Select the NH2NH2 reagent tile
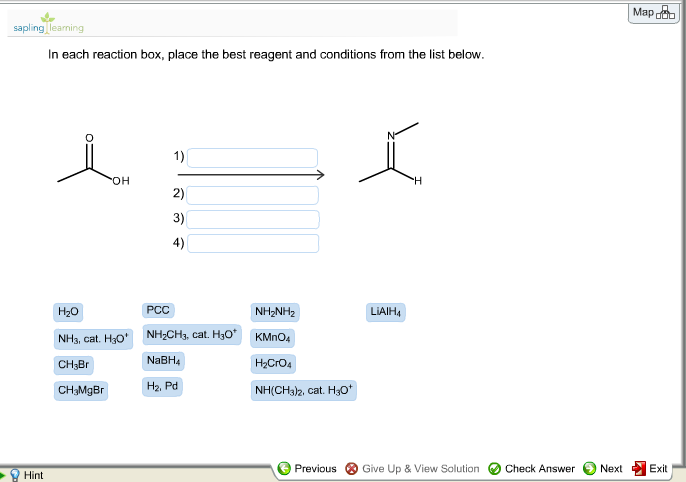 point(275,312)
